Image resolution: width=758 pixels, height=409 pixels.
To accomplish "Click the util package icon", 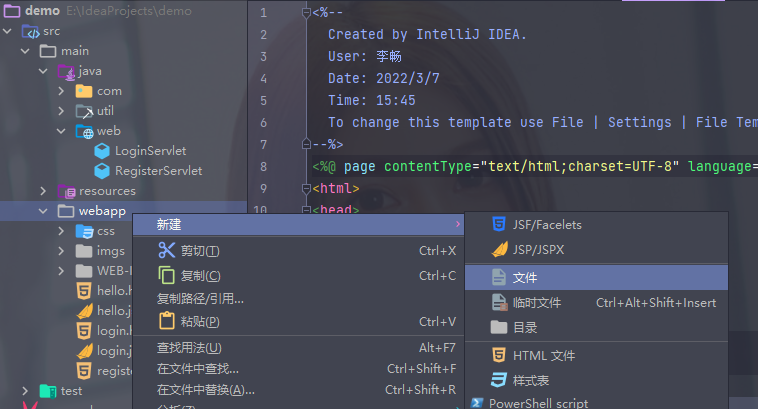I will coord(84,111).
